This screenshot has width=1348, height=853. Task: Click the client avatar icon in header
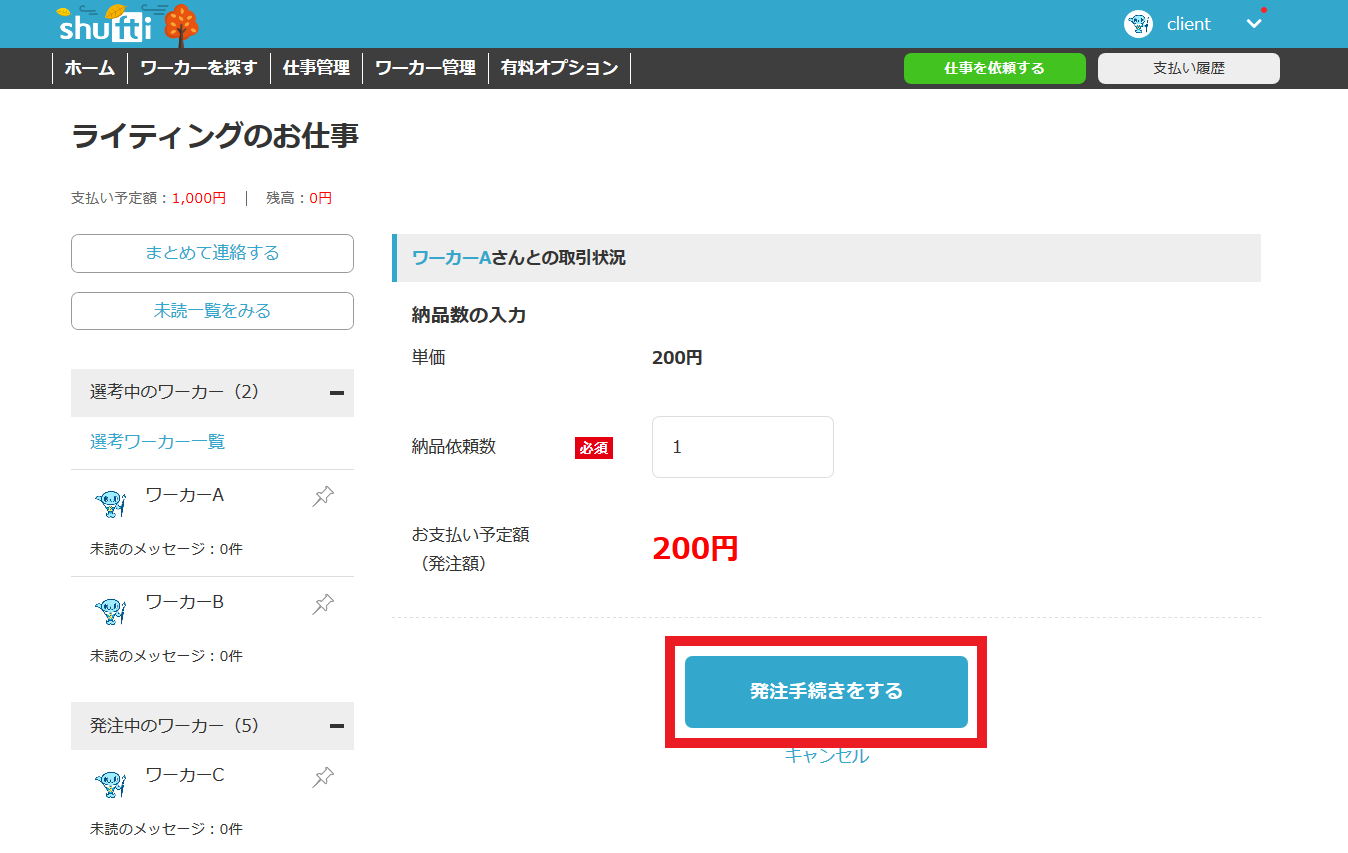click(x=1138, y=24)
